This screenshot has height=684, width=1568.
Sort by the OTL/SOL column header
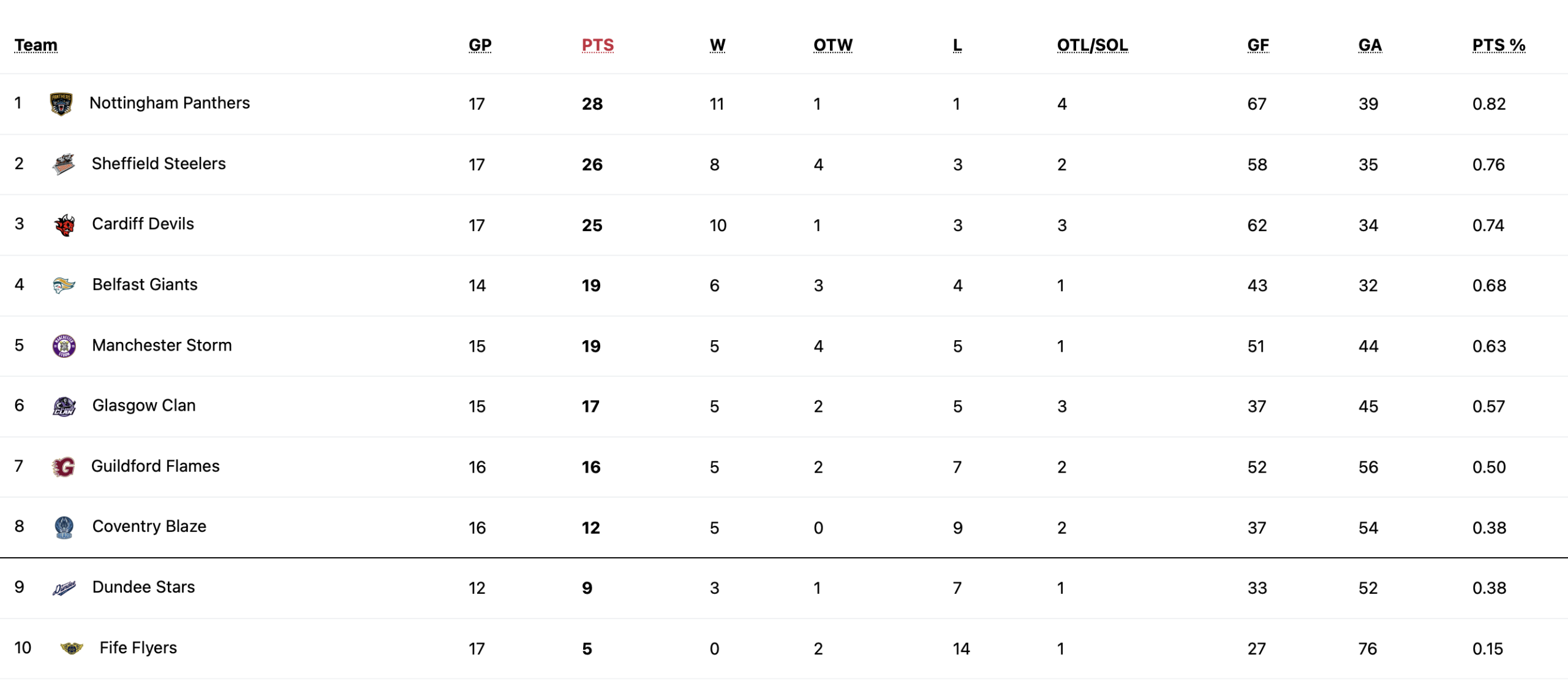tap(1092, 45)
